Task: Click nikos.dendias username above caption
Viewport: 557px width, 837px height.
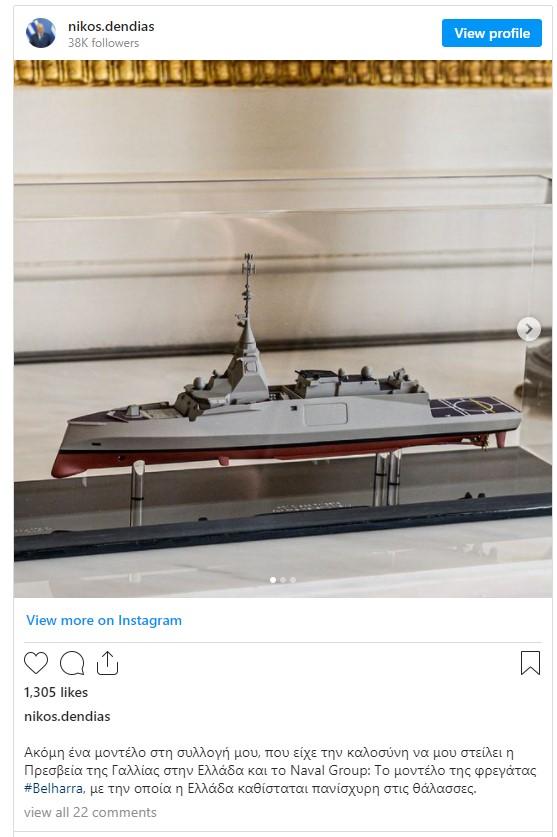Action: click(67, 716)
